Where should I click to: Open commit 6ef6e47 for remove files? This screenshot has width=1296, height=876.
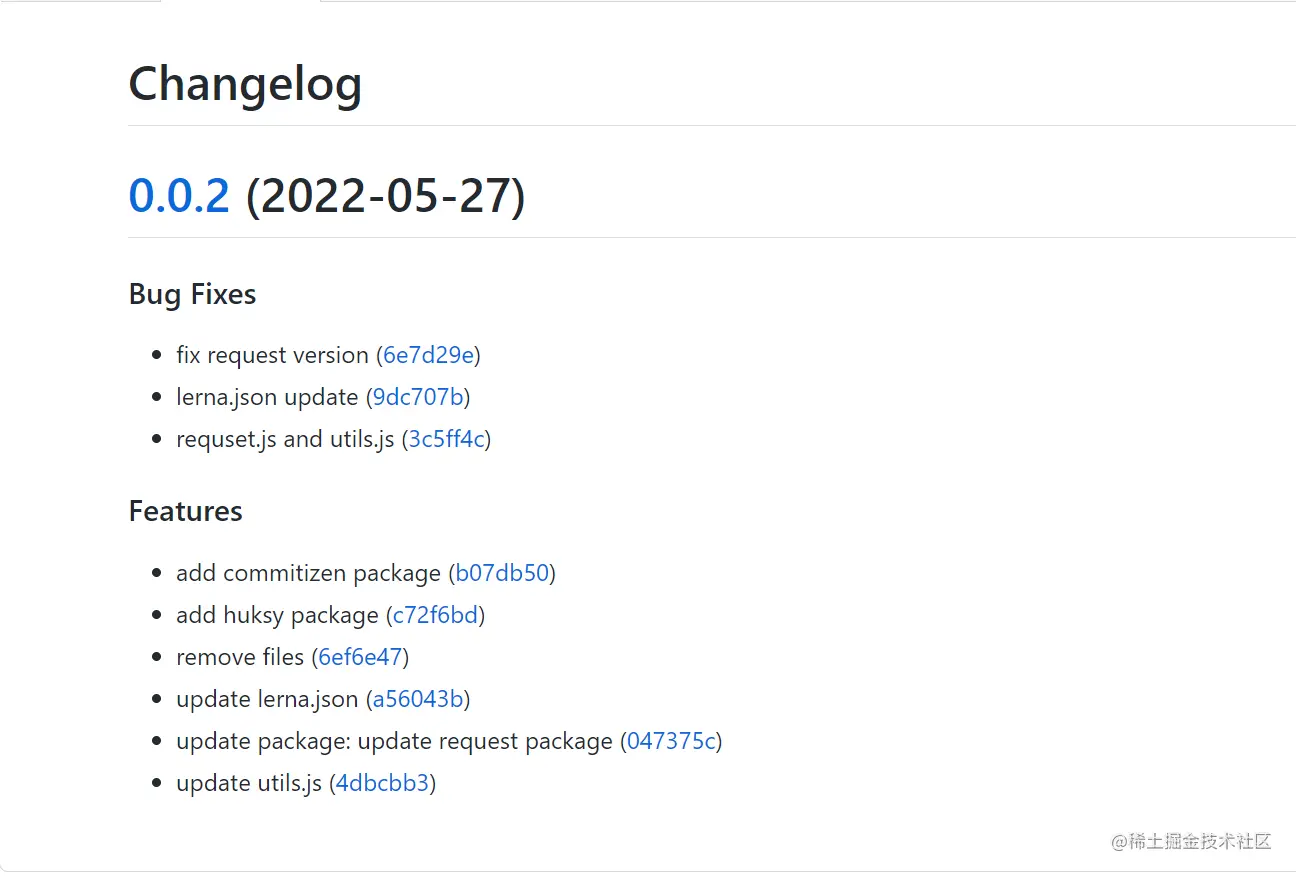(x=360, y=657)
